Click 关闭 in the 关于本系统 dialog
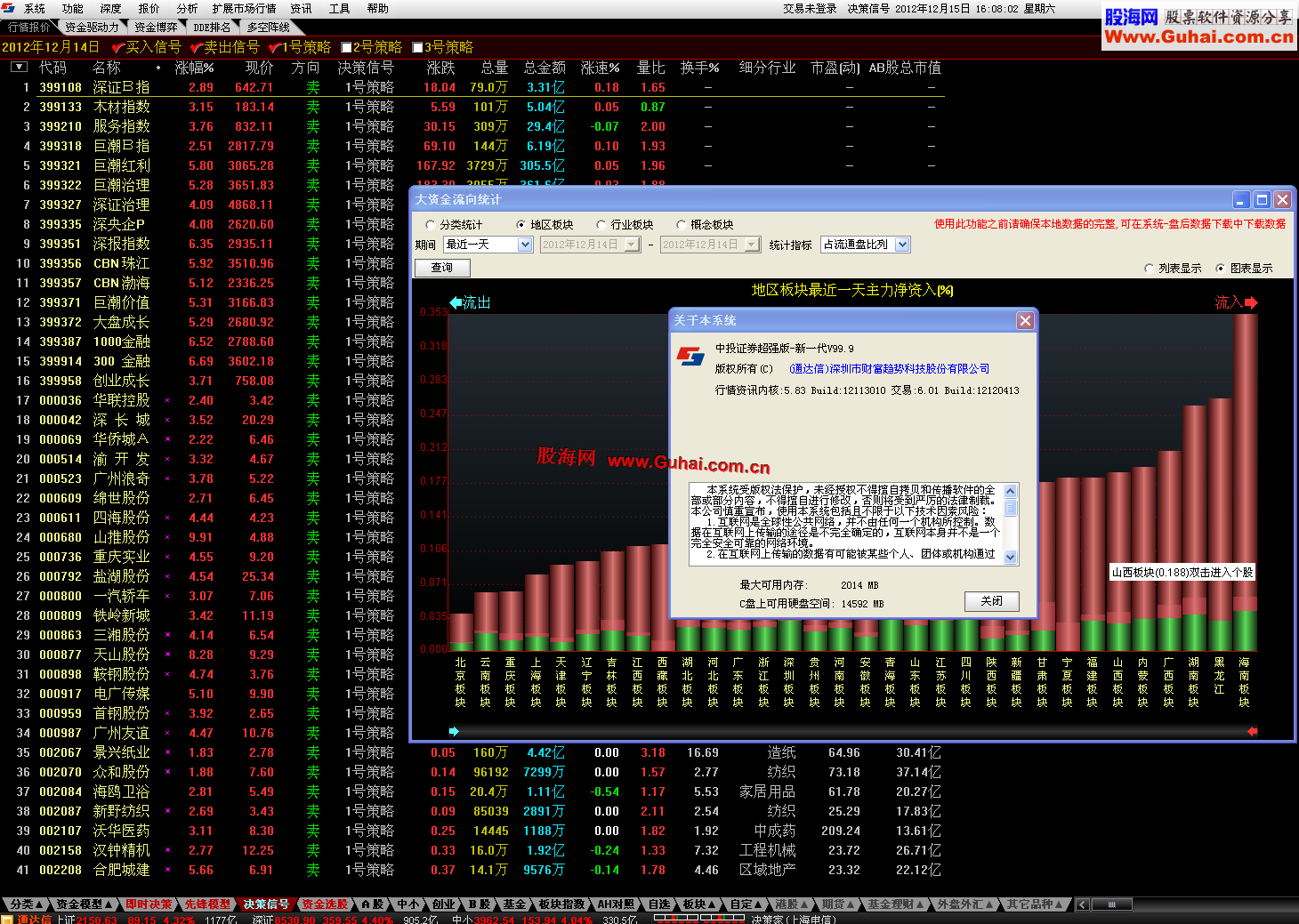 (x=992, y=602)
